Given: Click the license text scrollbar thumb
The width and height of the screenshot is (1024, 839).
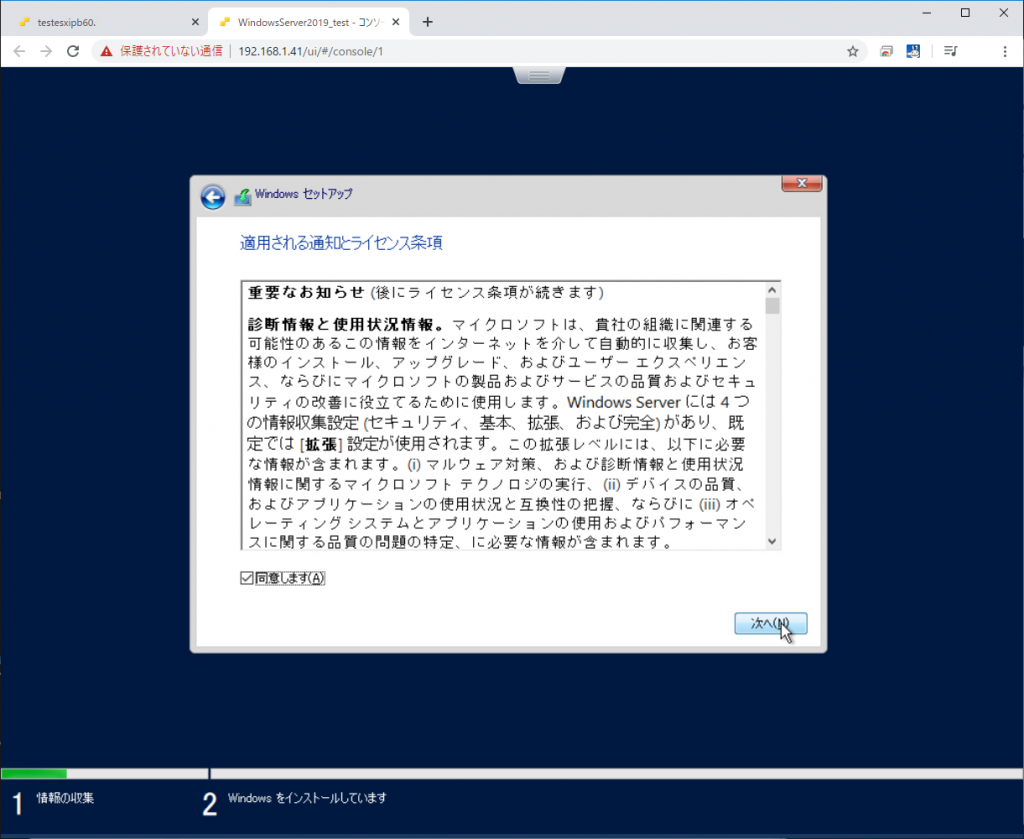Looking at the screenshot, I should (x=773, y=306).
